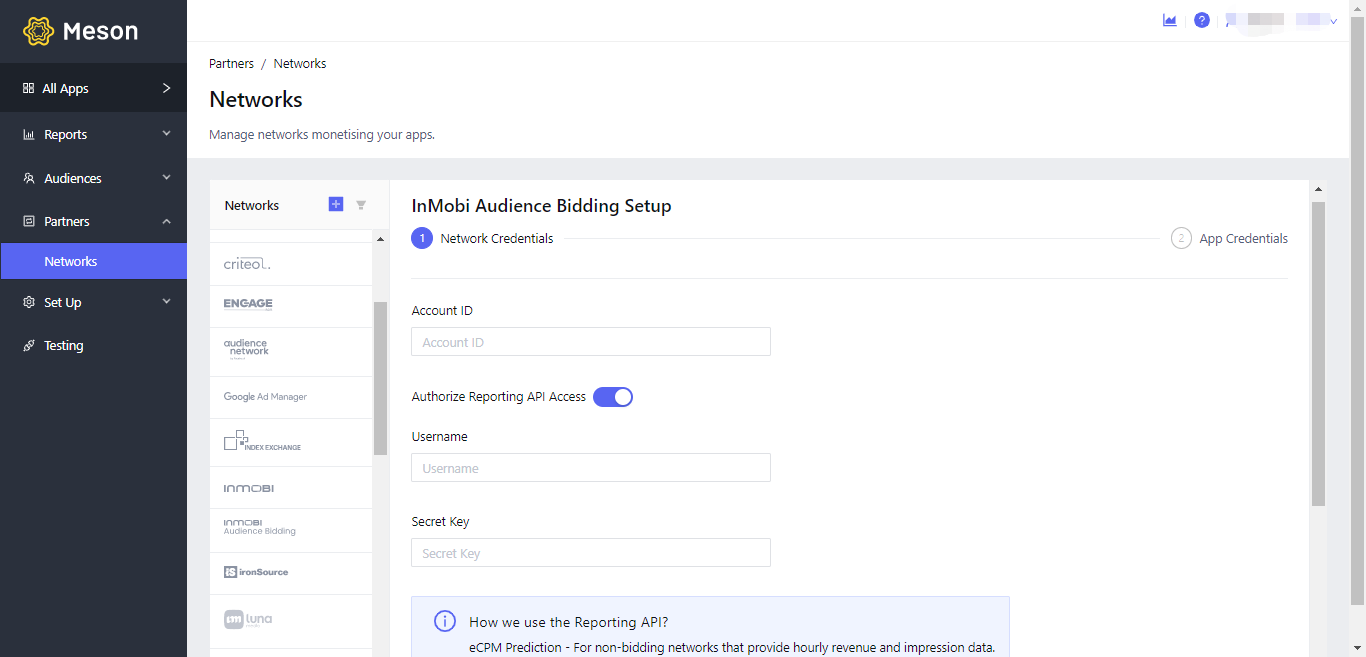The image size is (1366, 657).
Task: Click the Username input field
Action: coord(591,468)
